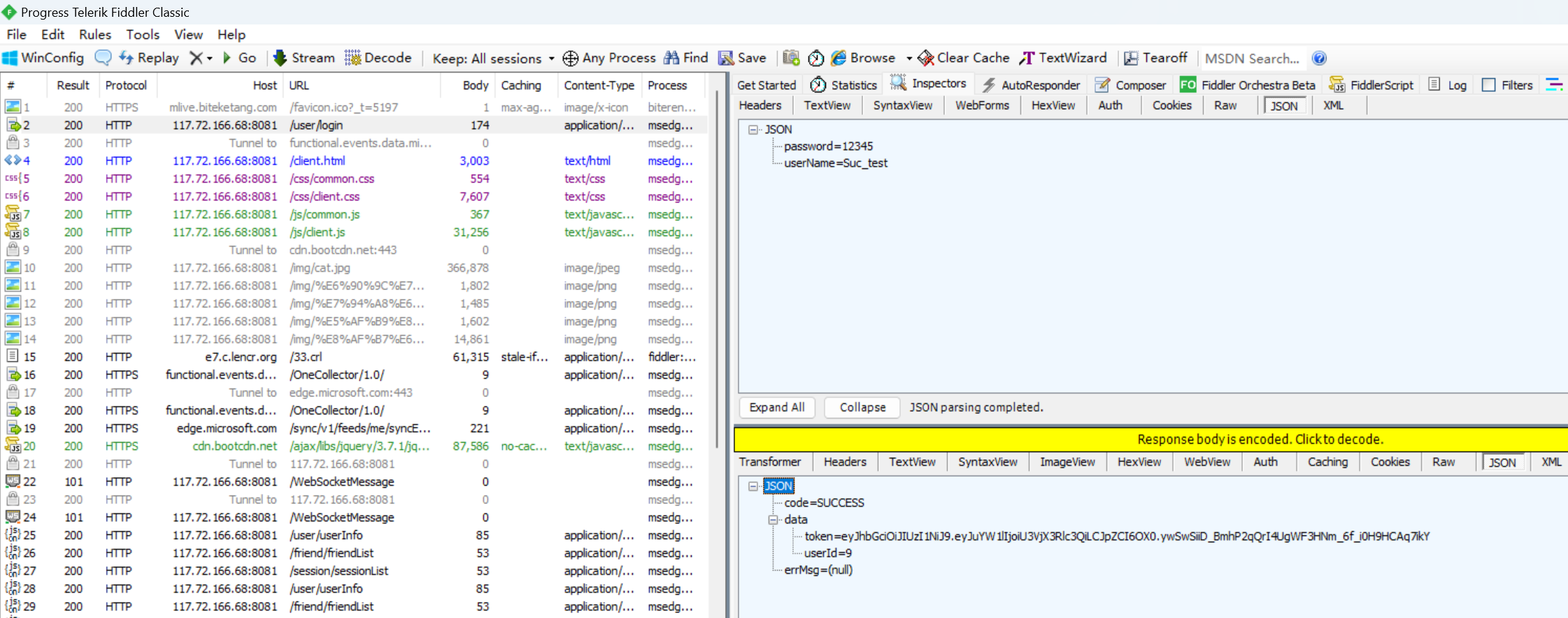Click the Find binoculars button
The width and height of the screenshot is (1568, 618).
pos(685,58)
